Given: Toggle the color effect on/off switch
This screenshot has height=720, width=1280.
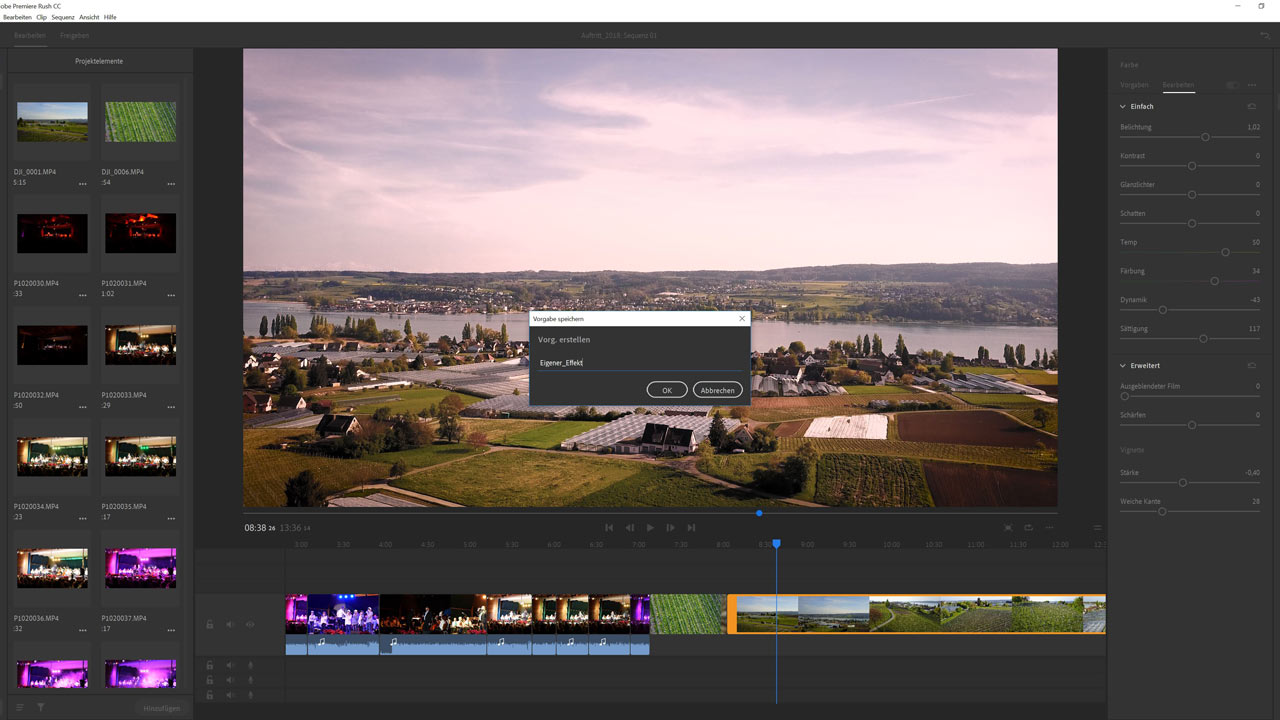Looking at the screenshot, I should 1232,86.
